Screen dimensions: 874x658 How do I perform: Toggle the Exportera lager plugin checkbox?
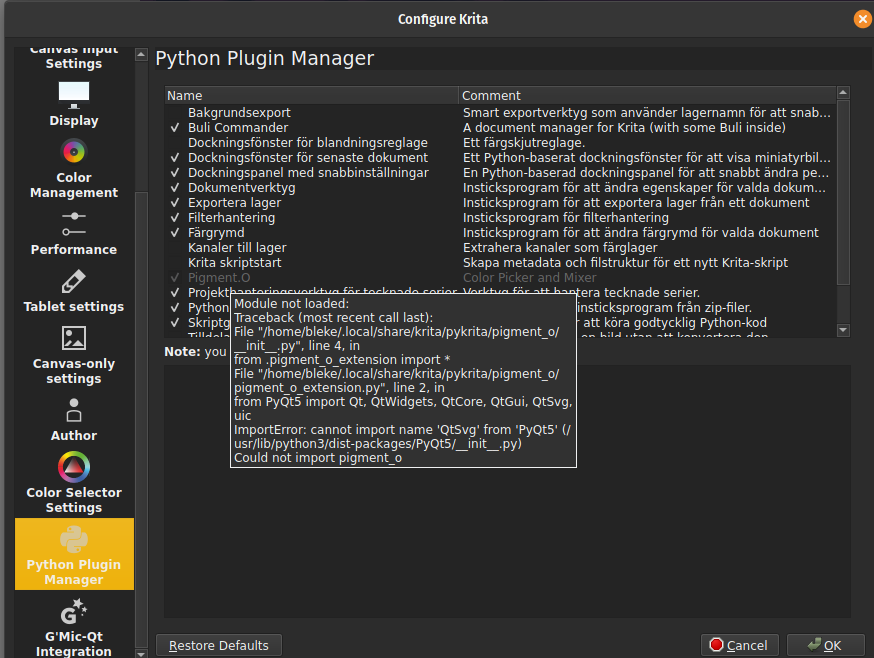click(x=175, y=203)
